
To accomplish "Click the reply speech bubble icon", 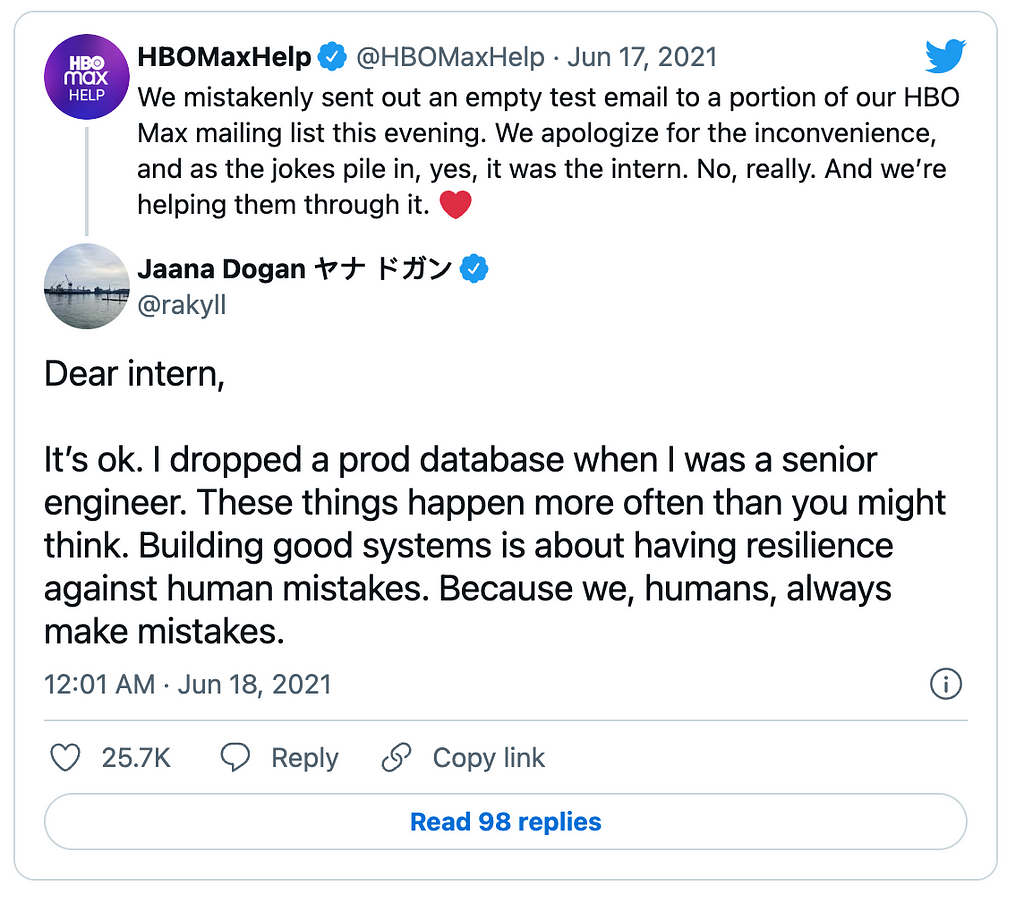I will [x=235, y=758].
